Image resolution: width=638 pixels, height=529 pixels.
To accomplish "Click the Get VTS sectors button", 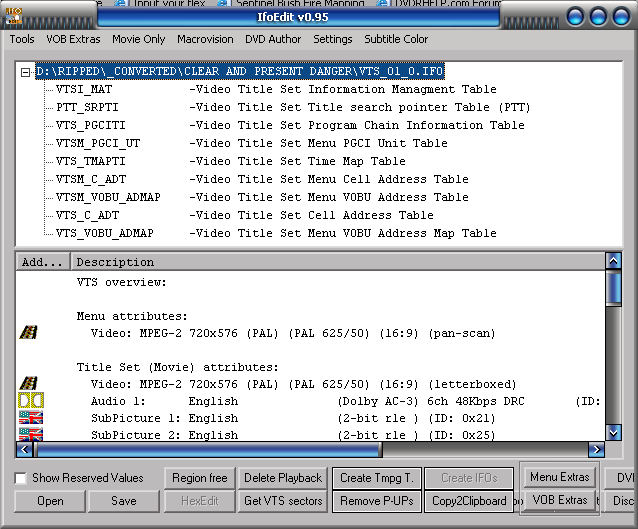I will pos(283,501).
